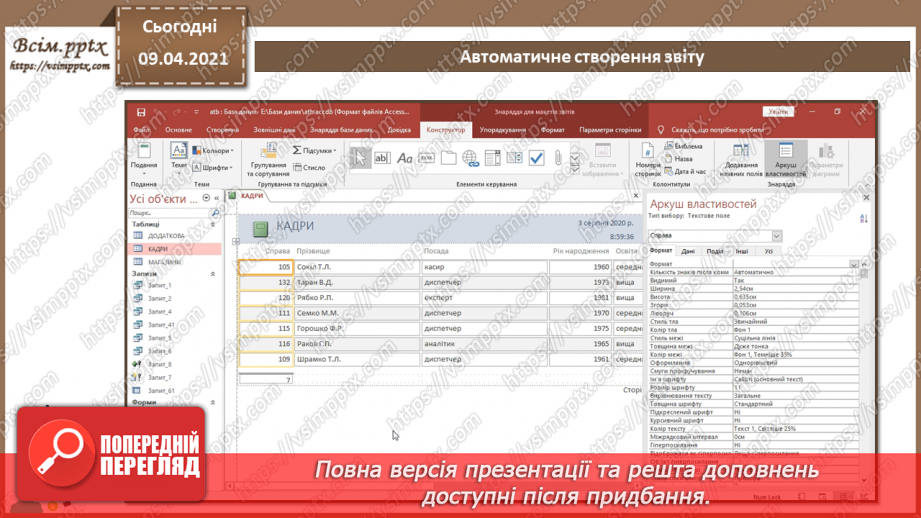The height and width of the screenshot is (518, 921).
Task: Collapse the Таблиці group in navigation pane
Action: [213, 225]
